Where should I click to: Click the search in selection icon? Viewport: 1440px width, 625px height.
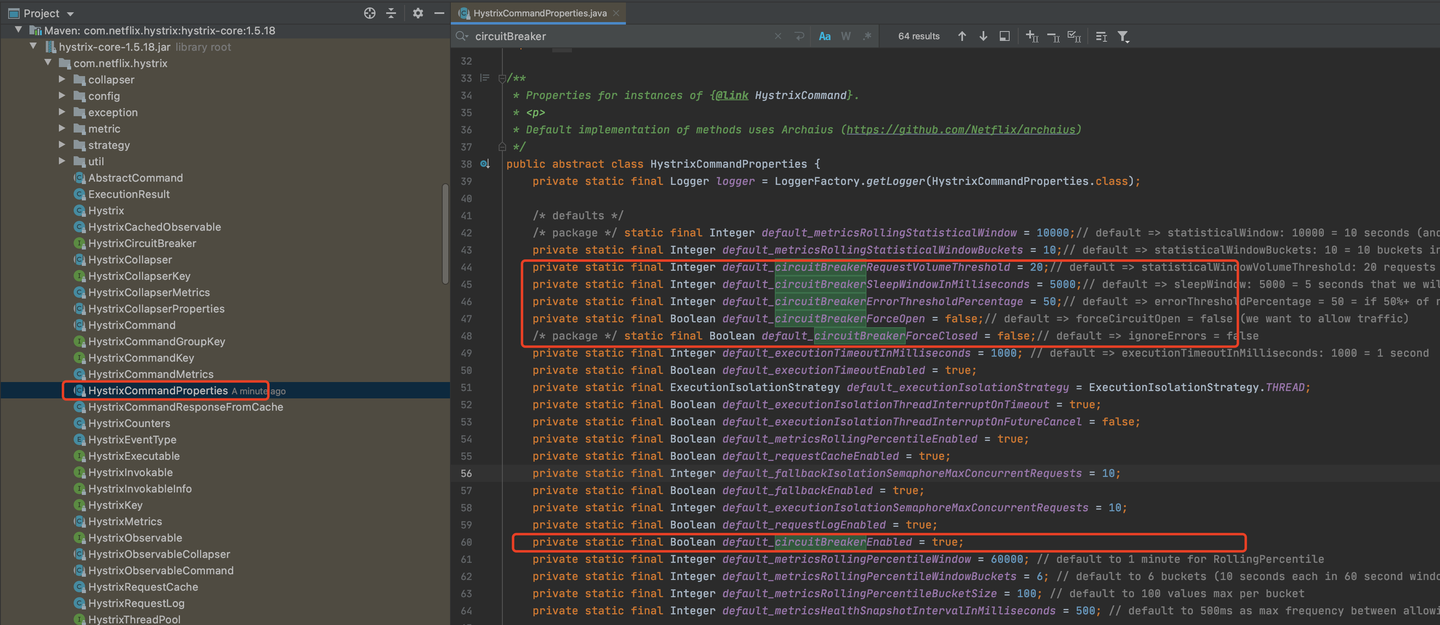1004,36
